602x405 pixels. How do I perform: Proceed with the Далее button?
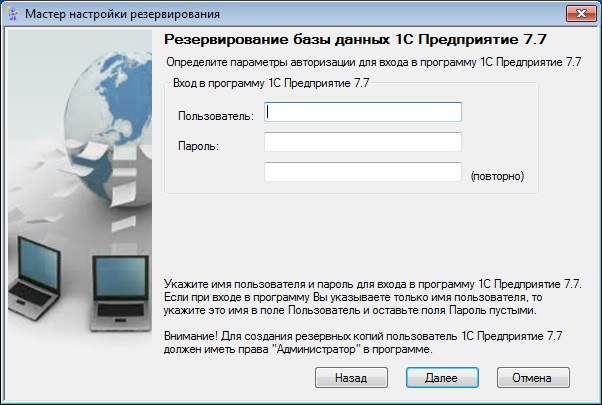pos(442,378)
